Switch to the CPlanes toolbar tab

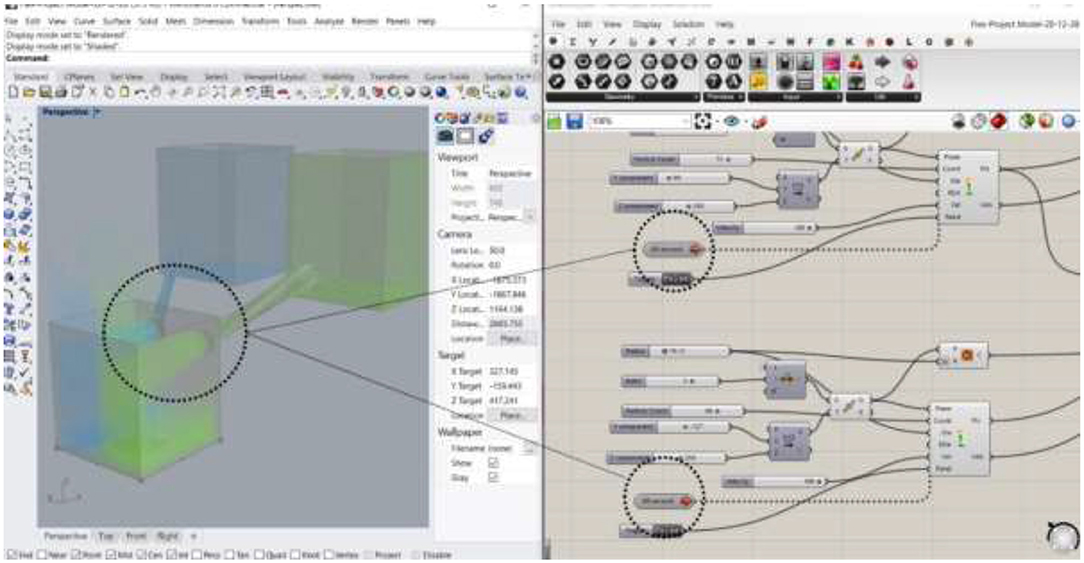80,77
